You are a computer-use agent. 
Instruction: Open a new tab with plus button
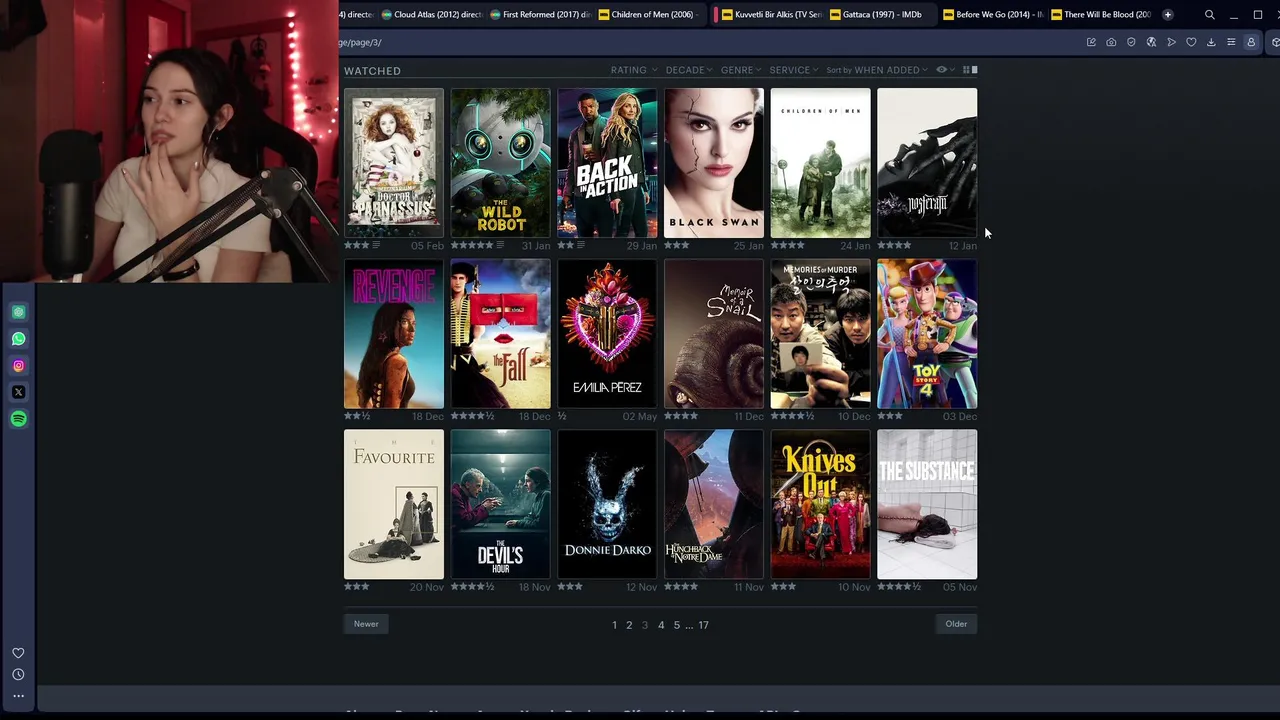1167,15
